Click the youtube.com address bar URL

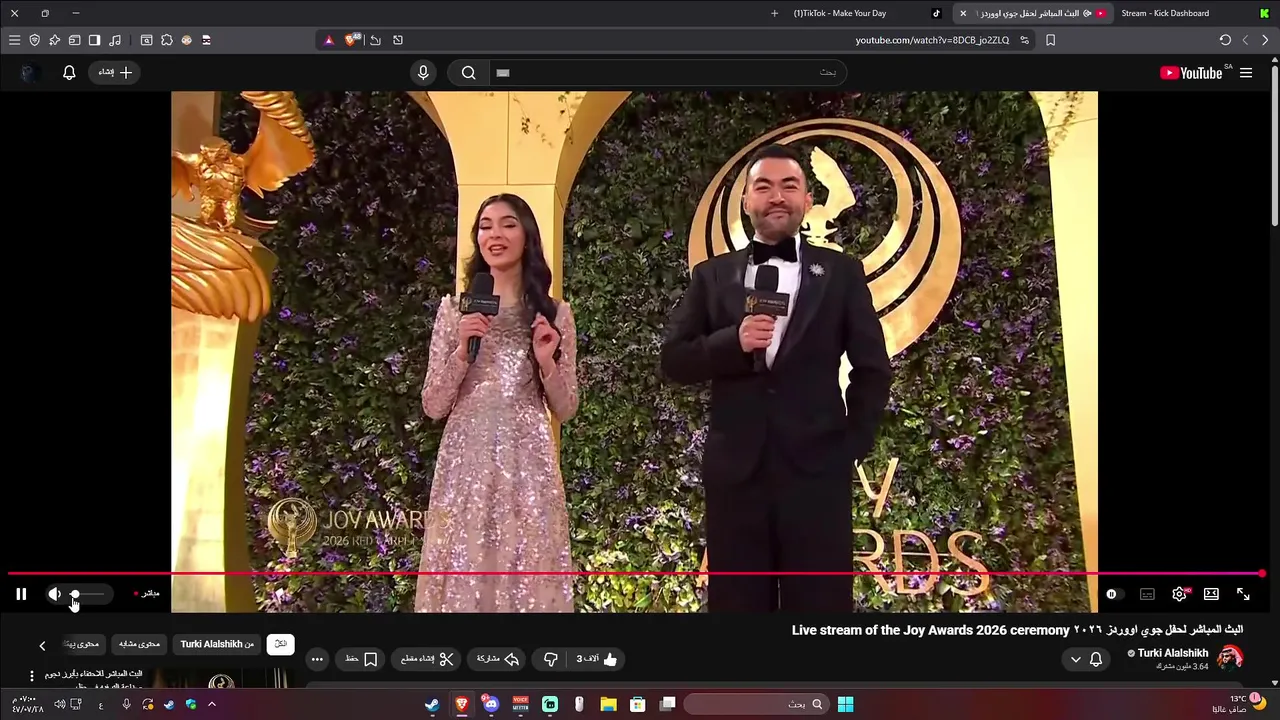coord(932,40)
